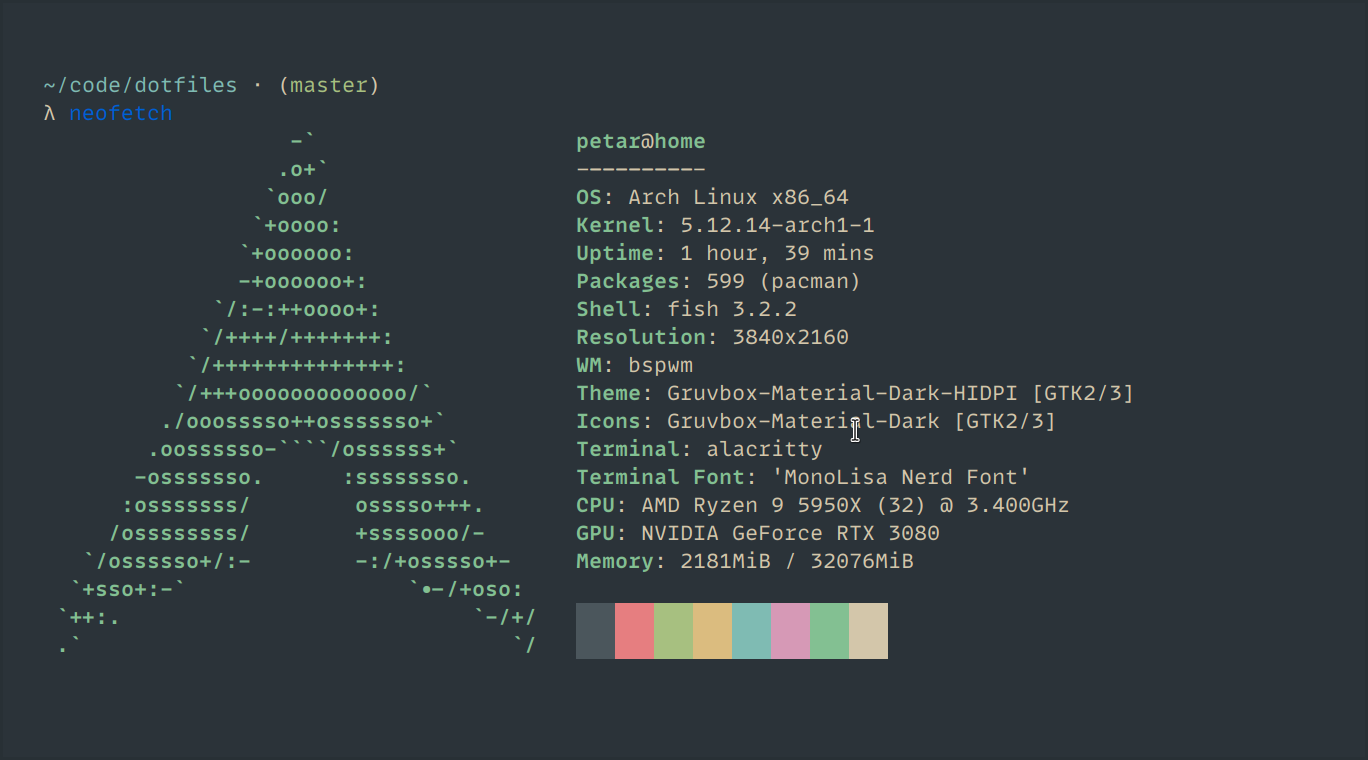Screen dimensions: 1368x760
Task: Click the lambda shell prompt symbol
Action: click(47, 113)
